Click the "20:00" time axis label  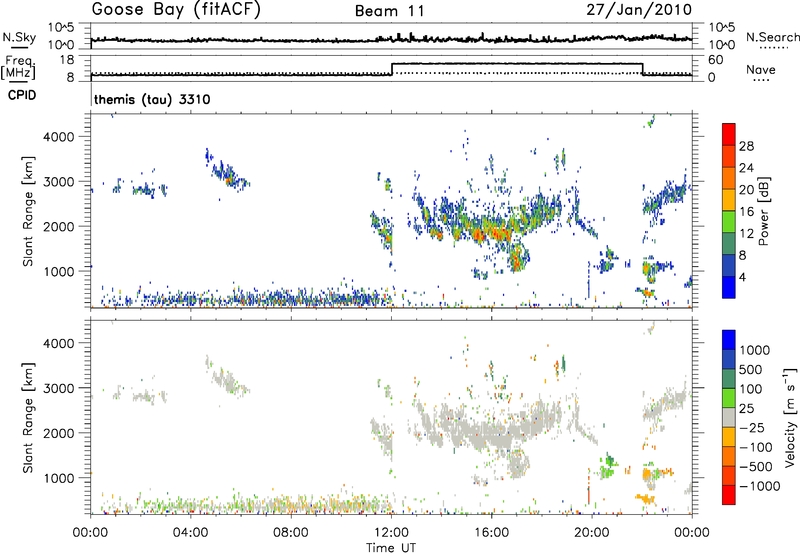[x=591, y=533]
